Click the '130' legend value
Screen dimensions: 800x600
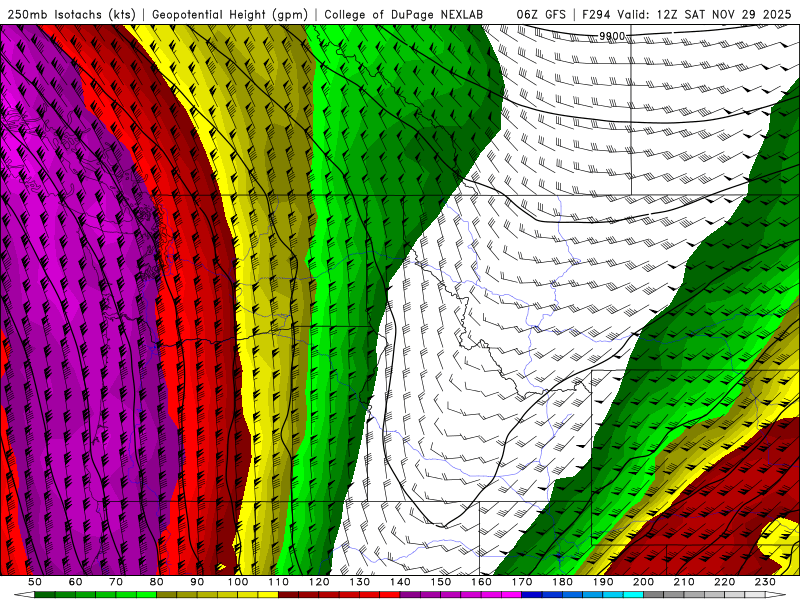(x=360, y=582)
